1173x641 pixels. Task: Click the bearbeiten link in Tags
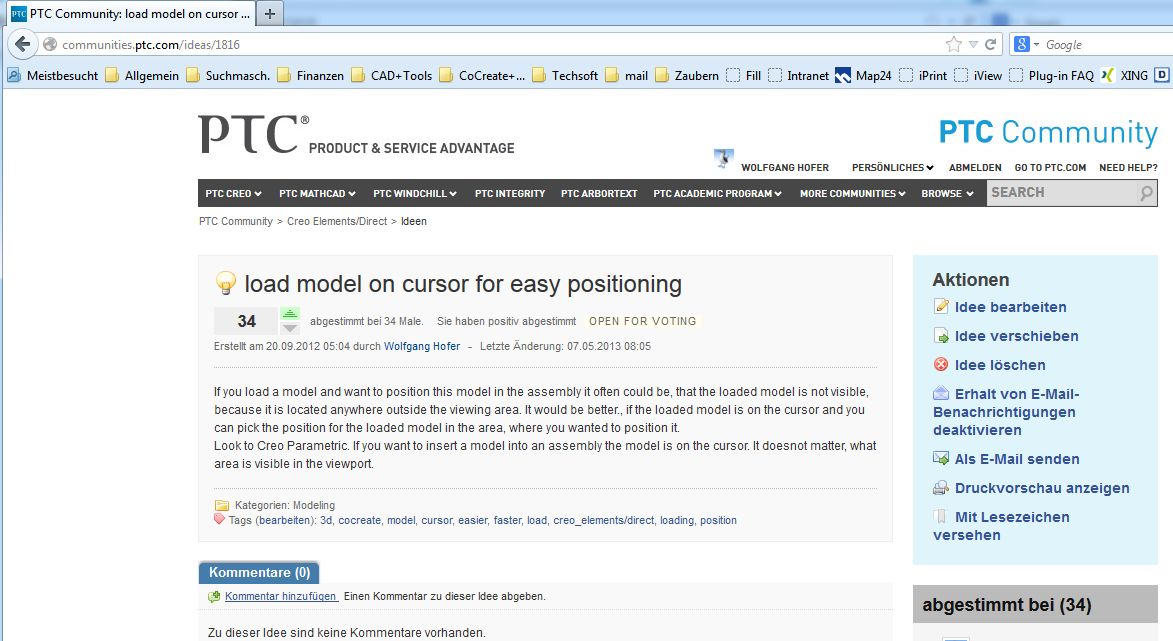[x=284, y=520]
